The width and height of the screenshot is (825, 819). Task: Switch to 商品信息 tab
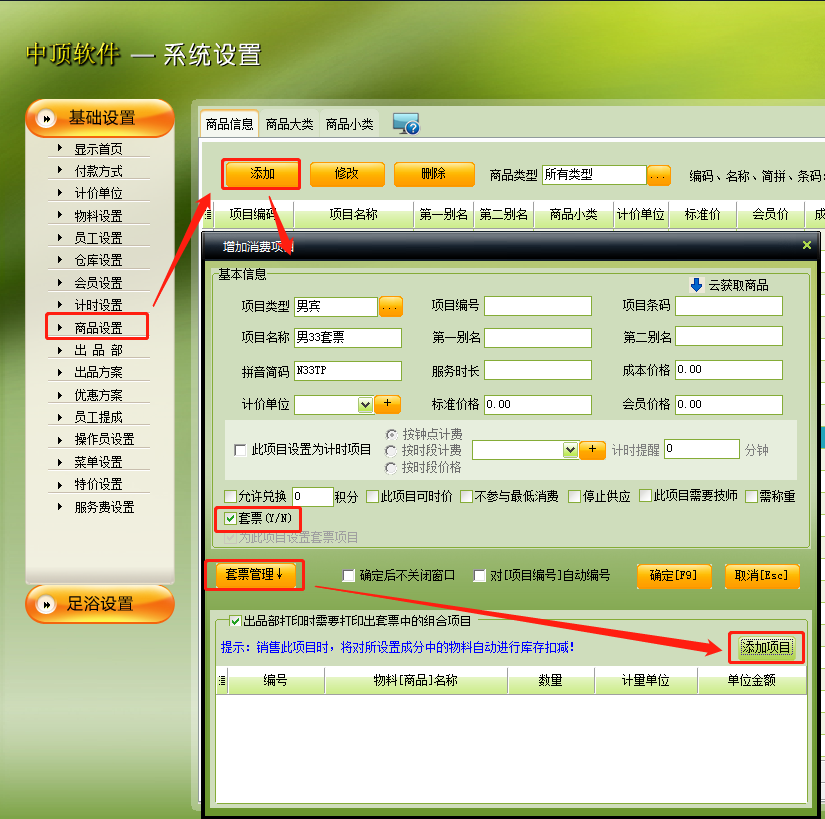pos(229,124)
